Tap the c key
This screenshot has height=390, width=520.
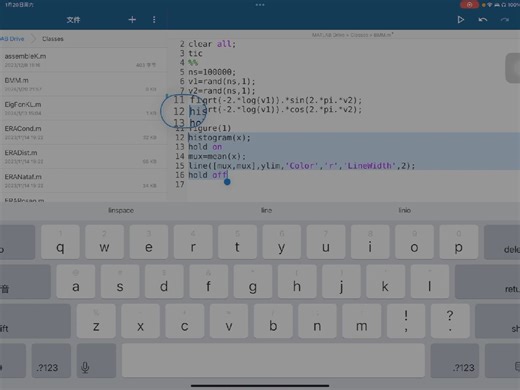[x=184, y=321]
